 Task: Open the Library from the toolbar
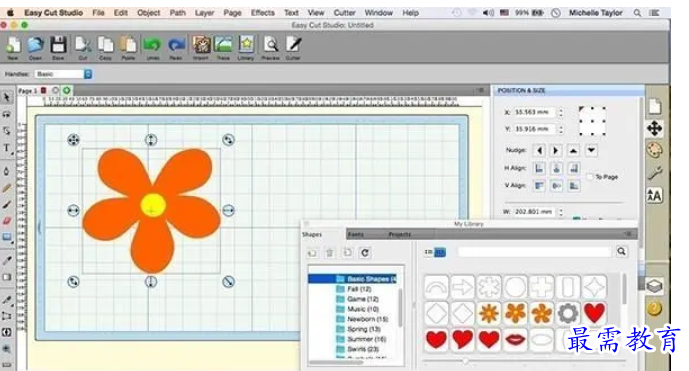[246, 45]
